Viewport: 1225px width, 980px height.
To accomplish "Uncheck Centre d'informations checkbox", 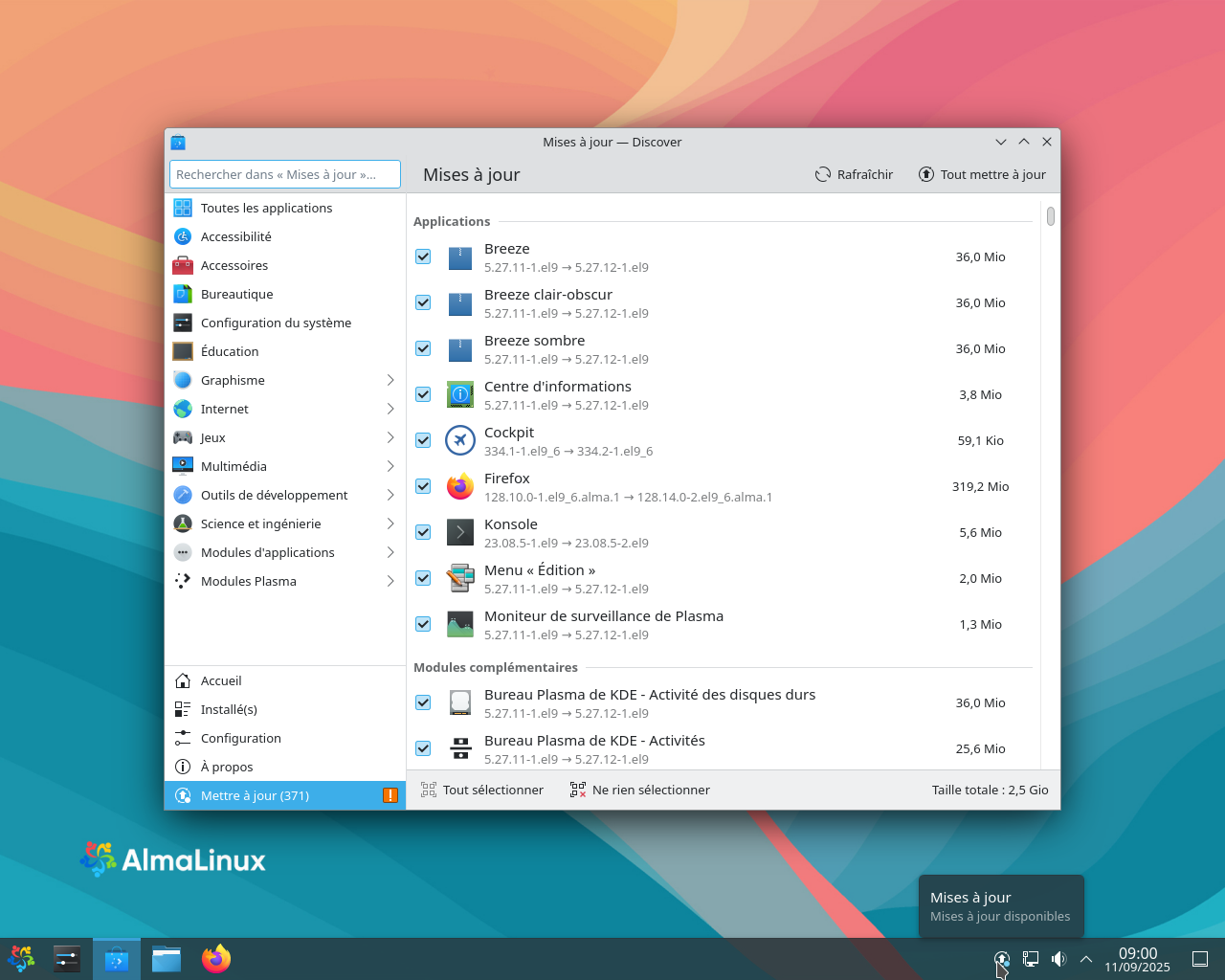I will tap(423, 394).
